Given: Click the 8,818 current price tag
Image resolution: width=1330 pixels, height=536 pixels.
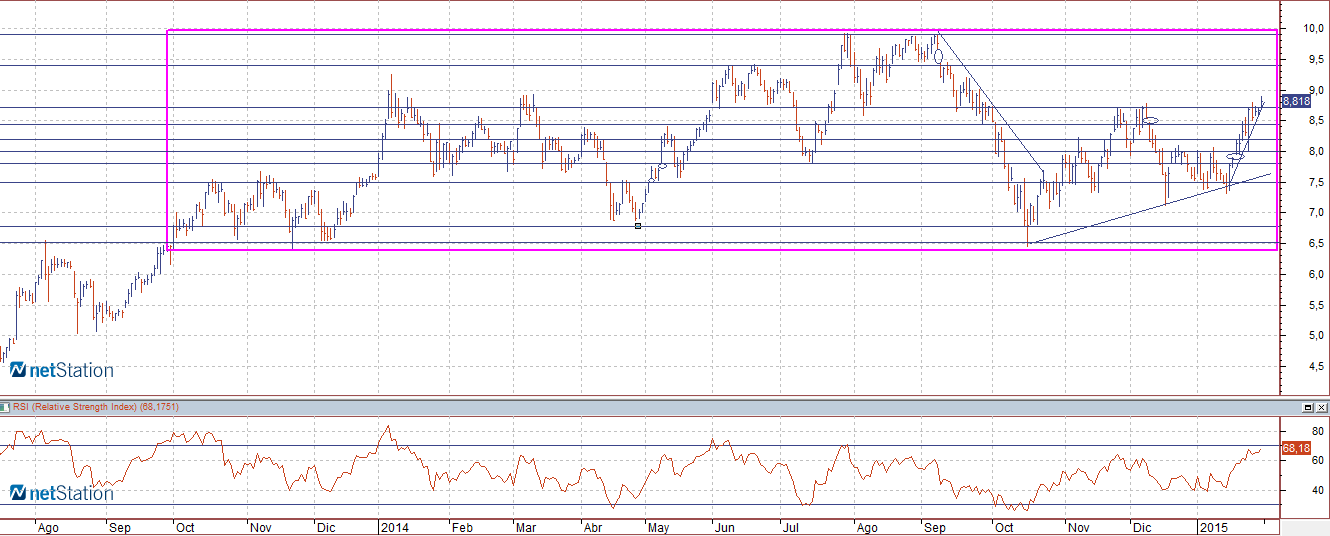Looking at the screenshot, I should (x=1295, y=101).
